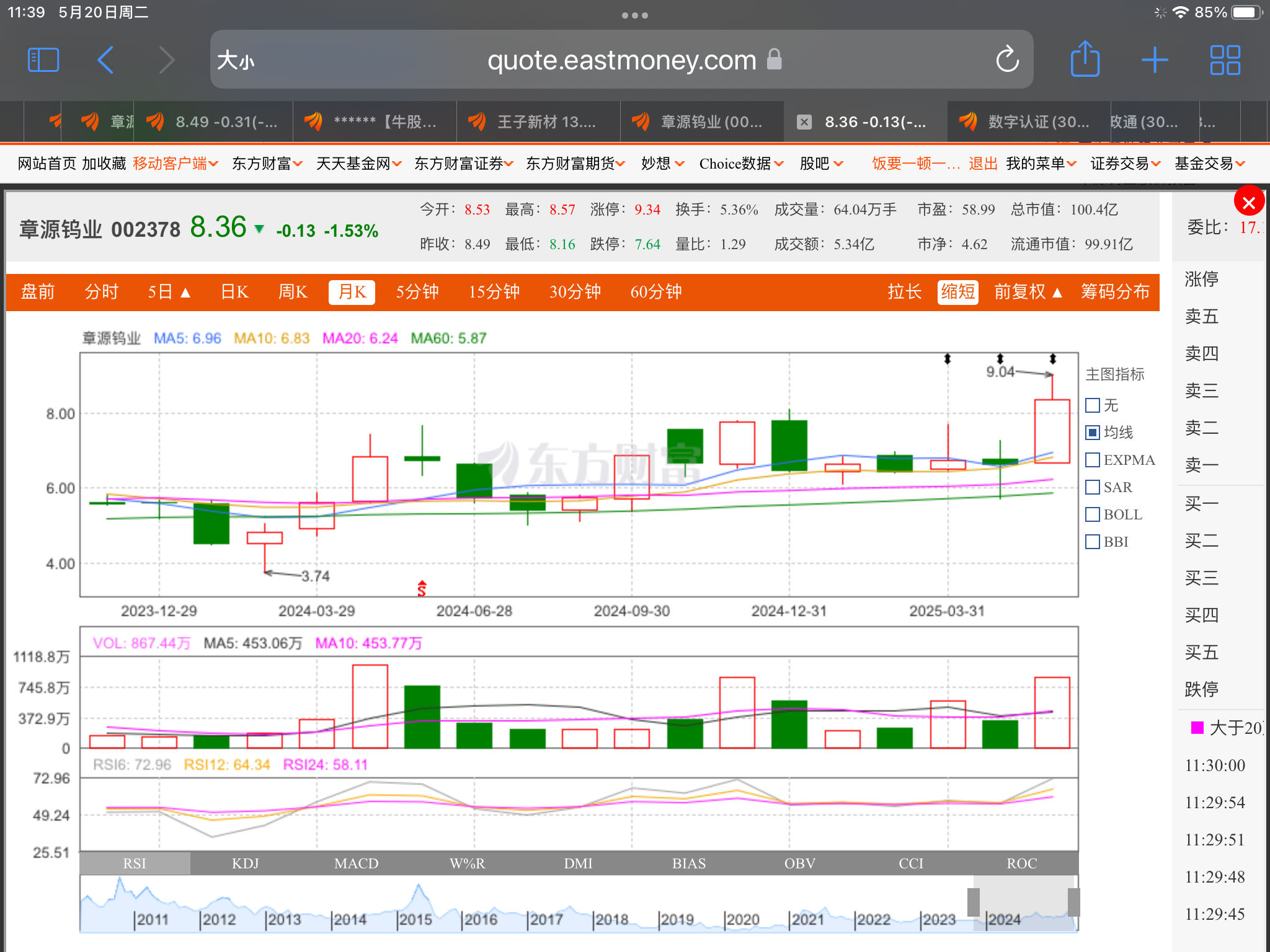1270x952 pixels.
Task: Select the 日K chart tab
Action: [234, 292]
